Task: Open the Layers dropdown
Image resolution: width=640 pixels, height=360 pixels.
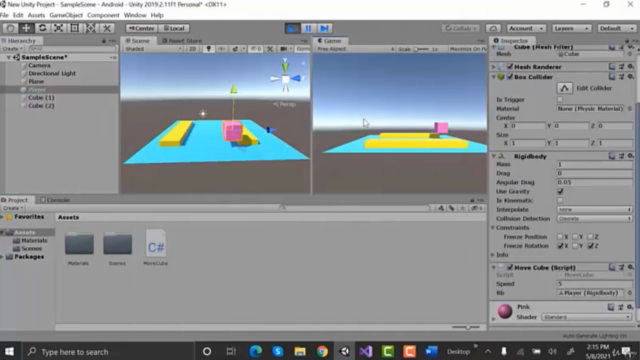Action: [571, 28]
